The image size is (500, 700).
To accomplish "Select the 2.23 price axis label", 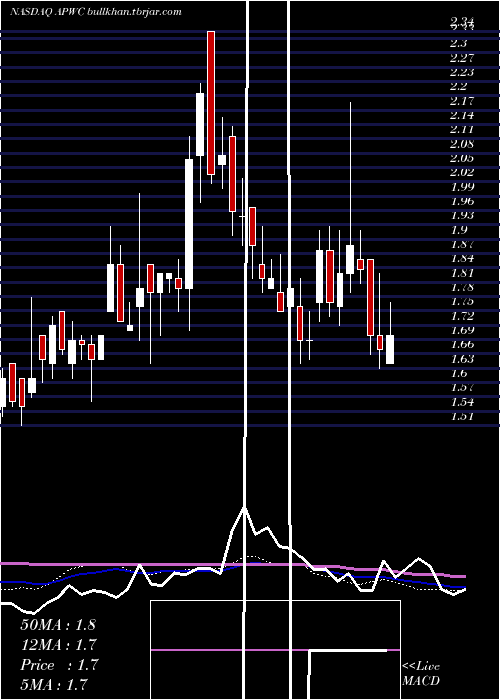I will [462, 72].
